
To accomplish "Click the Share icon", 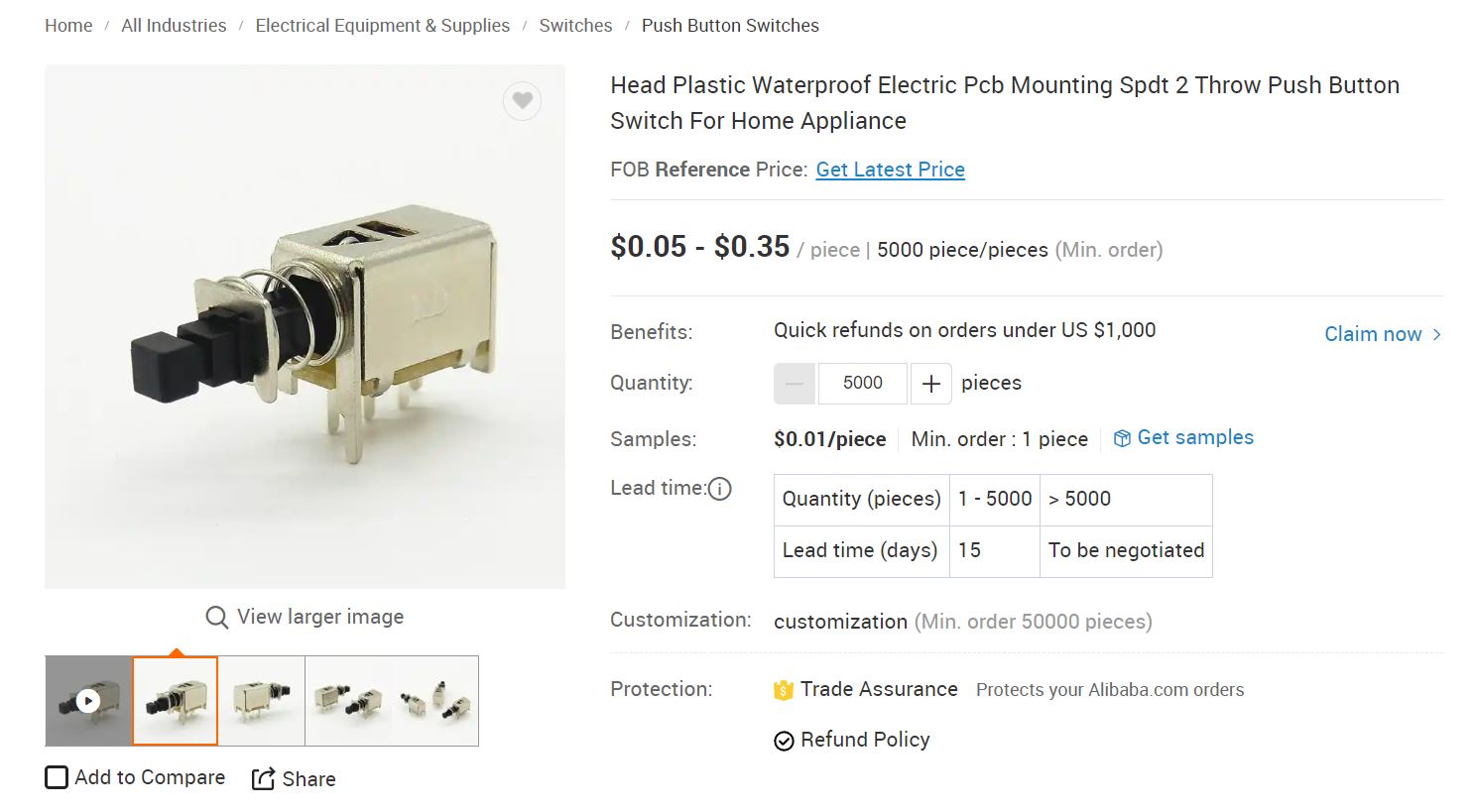I will (263, 779).
